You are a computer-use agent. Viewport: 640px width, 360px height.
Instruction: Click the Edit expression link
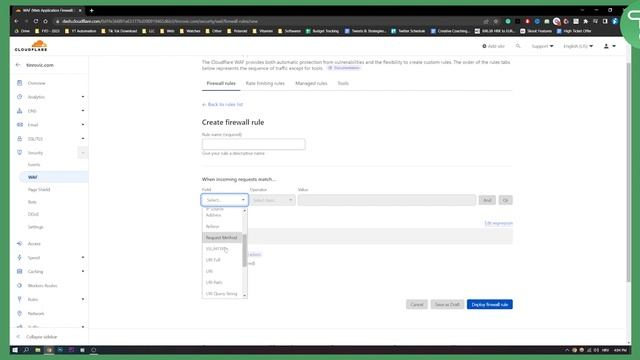coord(498,223)
